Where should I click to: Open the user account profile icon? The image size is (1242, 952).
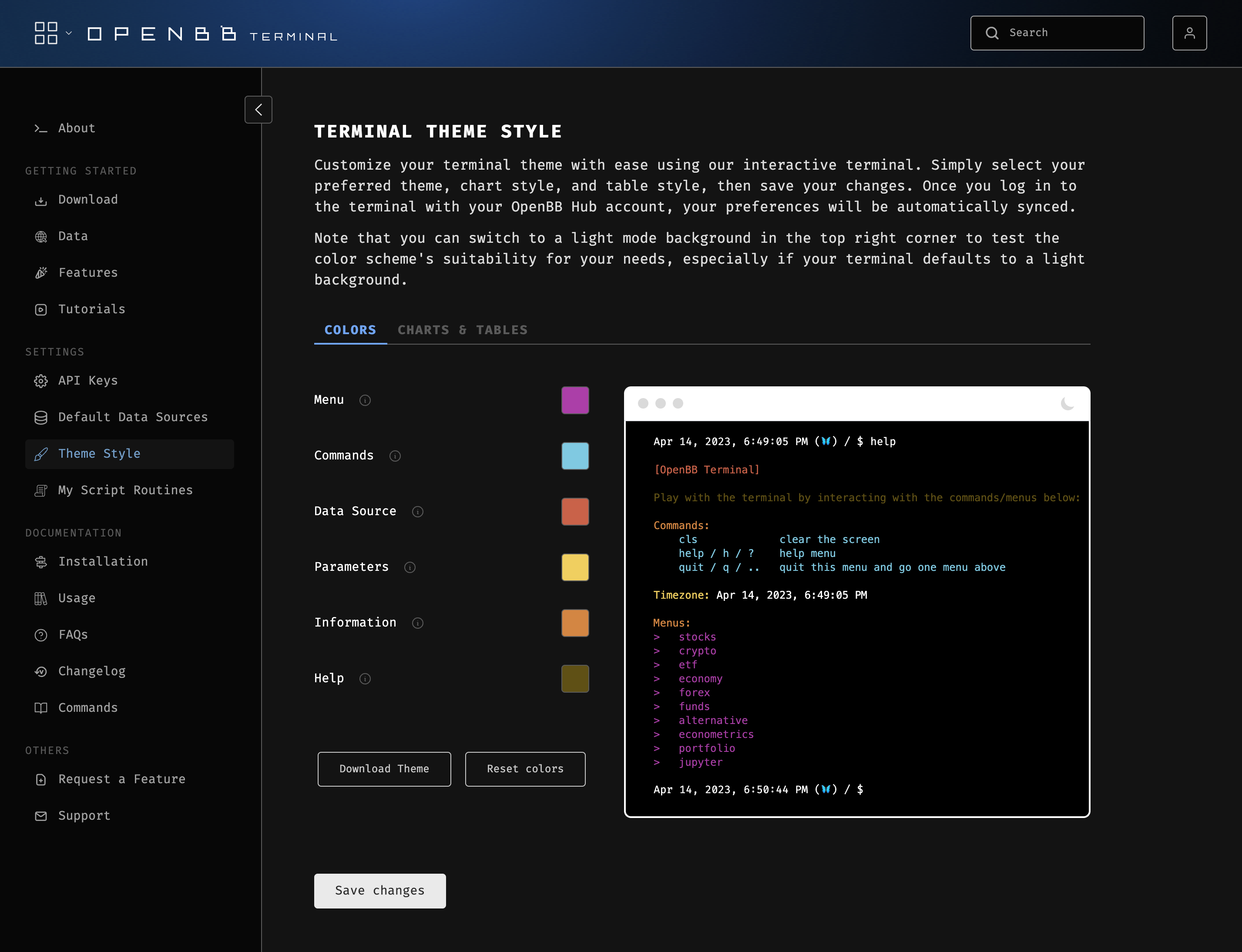(x=1189, y=33)
